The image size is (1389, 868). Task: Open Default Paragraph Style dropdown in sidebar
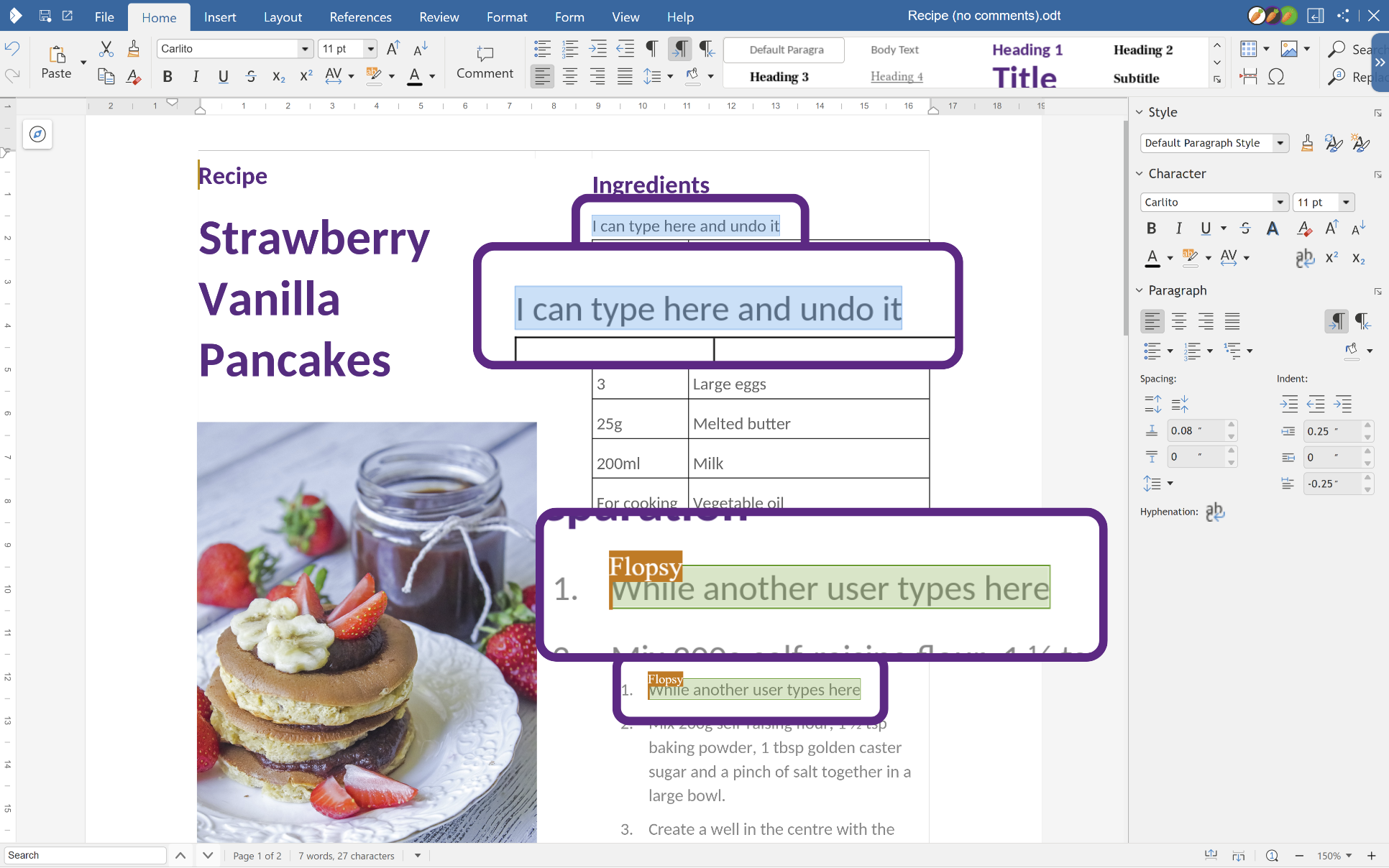[1280, 143]
